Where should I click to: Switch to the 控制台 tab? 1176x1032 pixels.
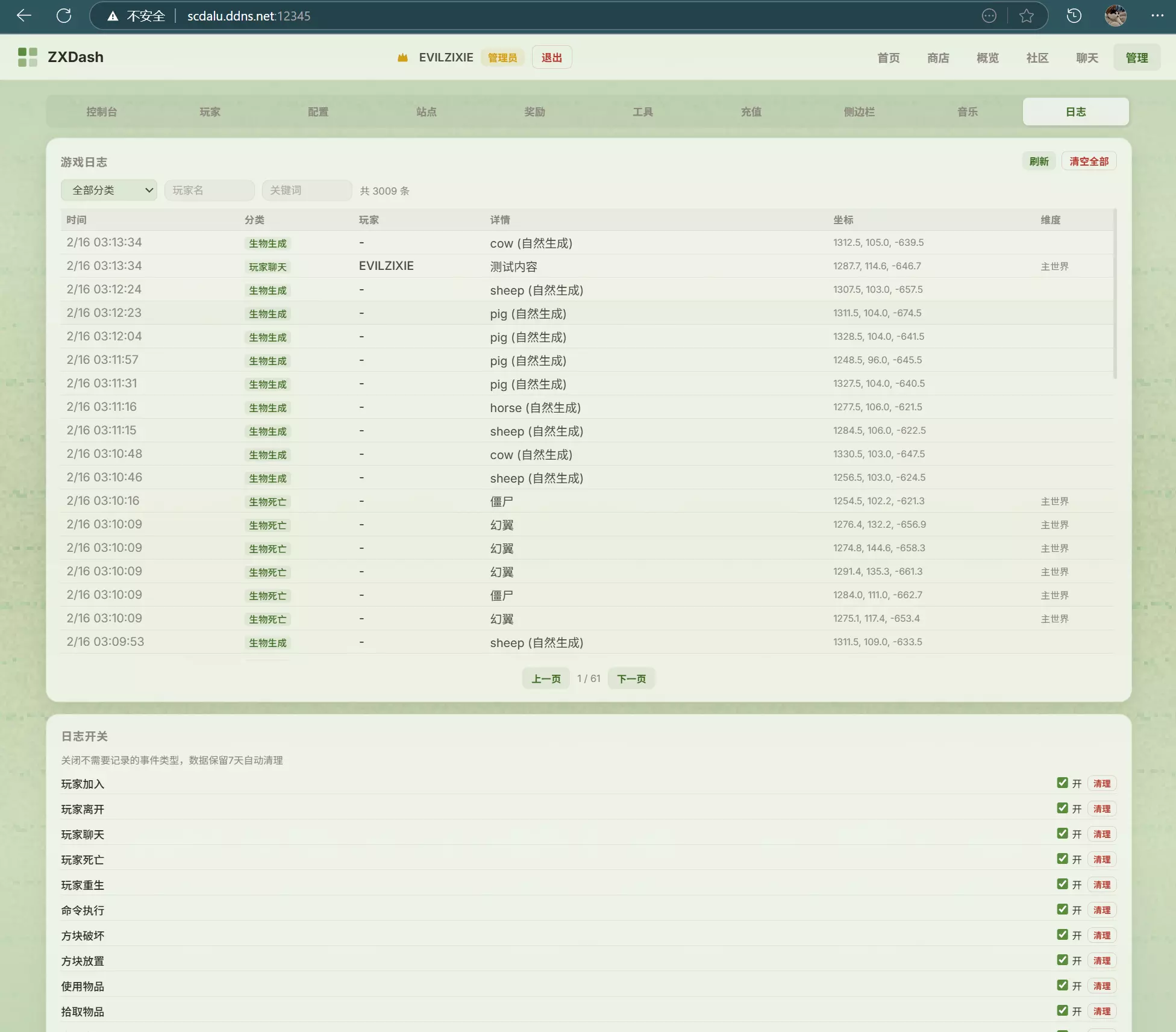click(101, 111)
